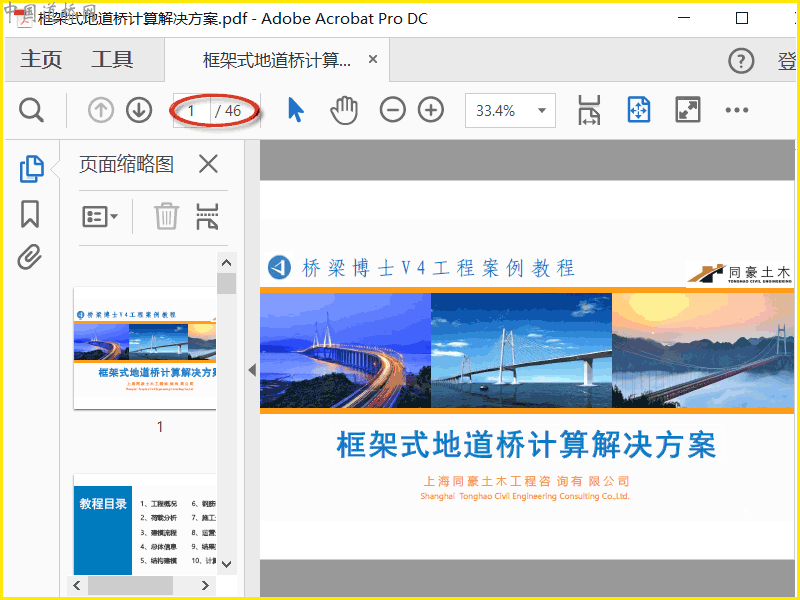Go to next page with down arrow
800x600 pixels.
pyautogui.click(x=139, y=110)
